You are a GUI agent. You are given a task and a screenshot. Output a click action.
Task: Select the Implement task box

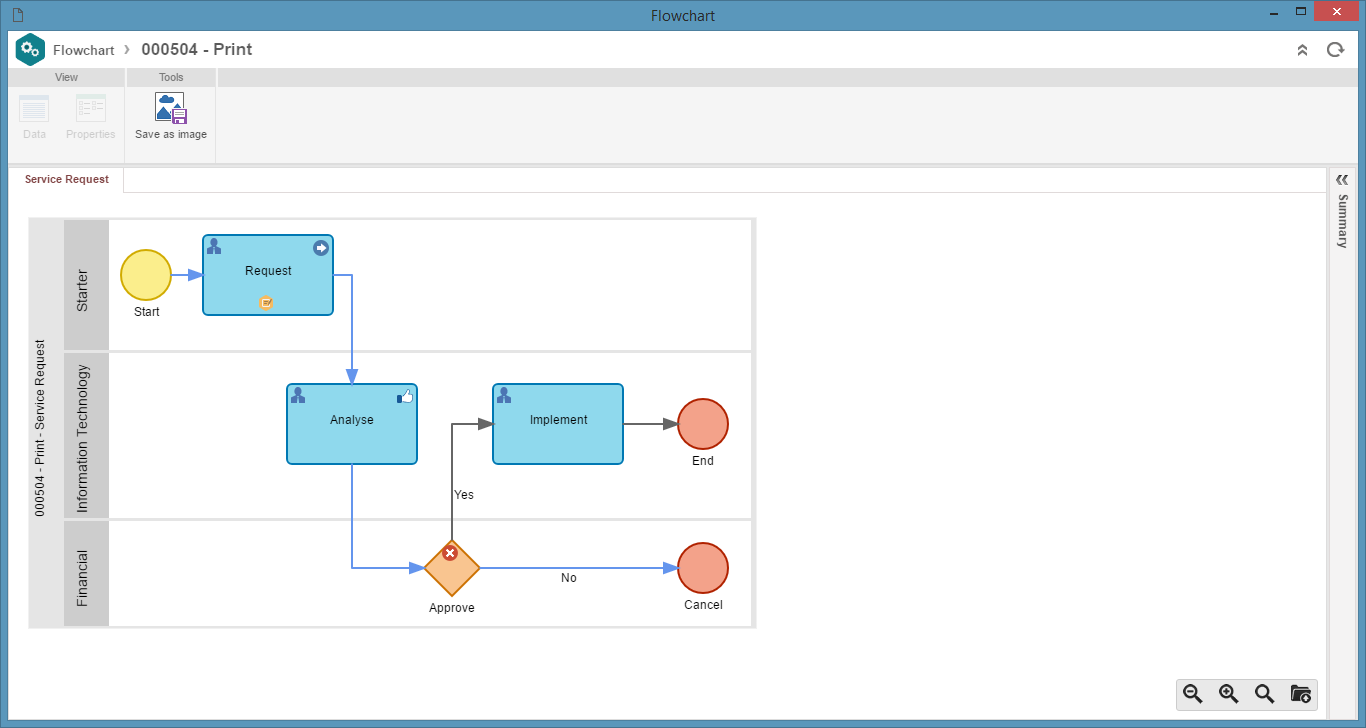[x=558, y=424]
